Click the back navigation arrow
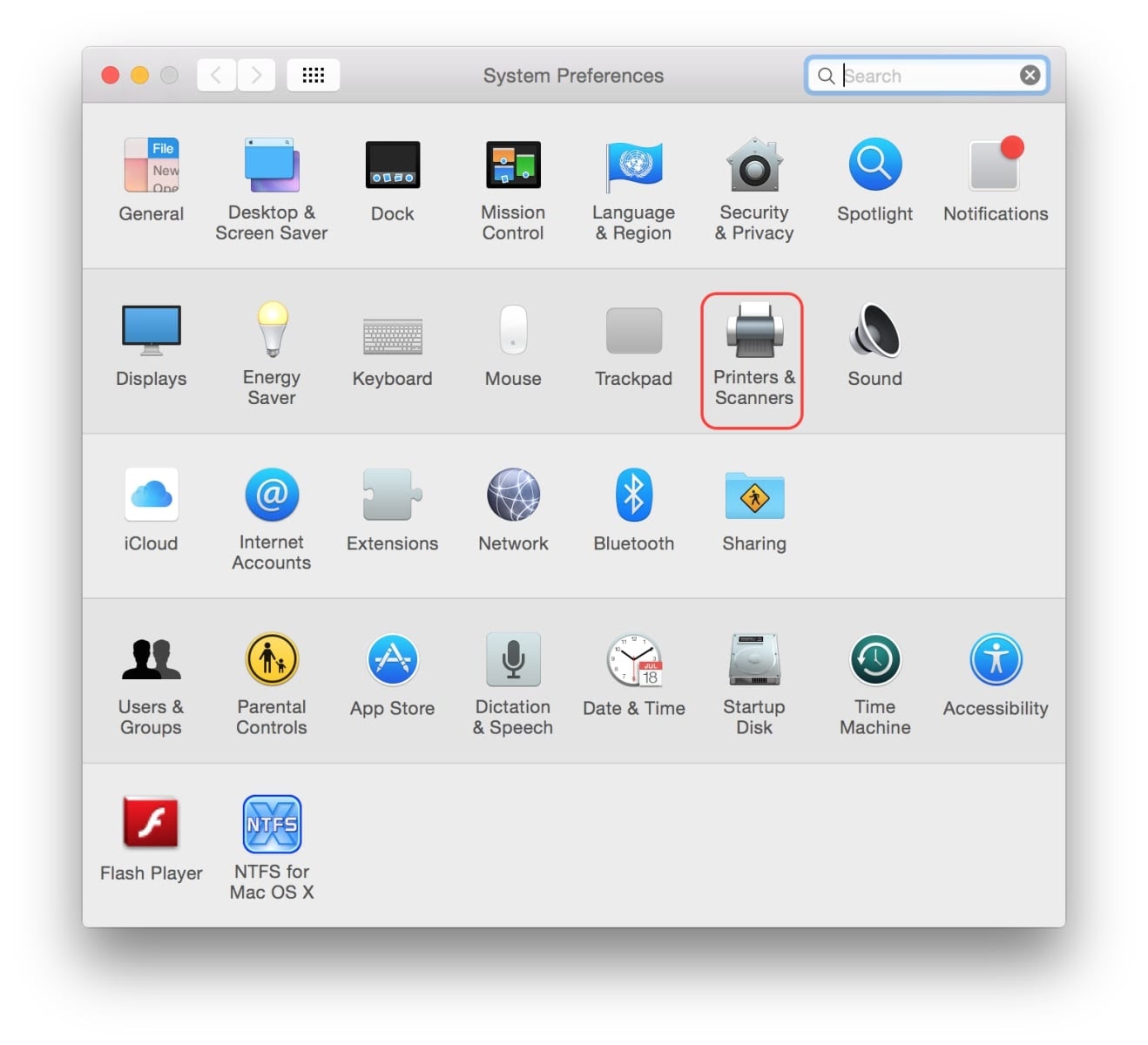 pos(216,76)
